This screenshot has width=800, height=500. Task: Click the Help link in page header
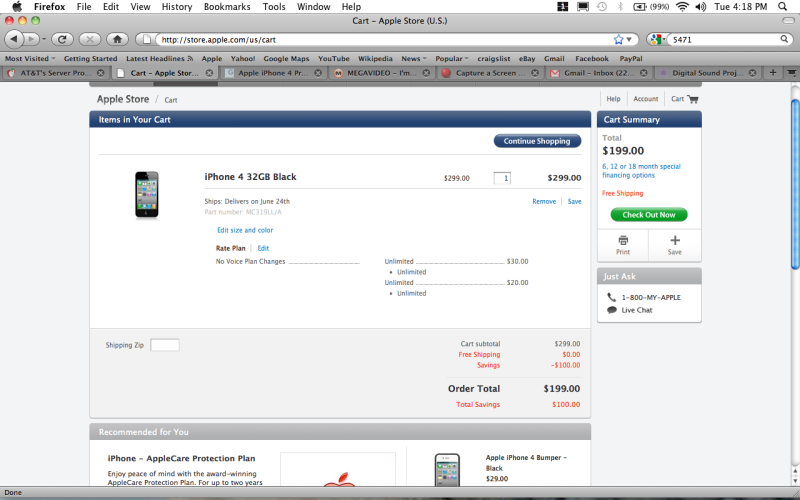(x=613, y=99)
